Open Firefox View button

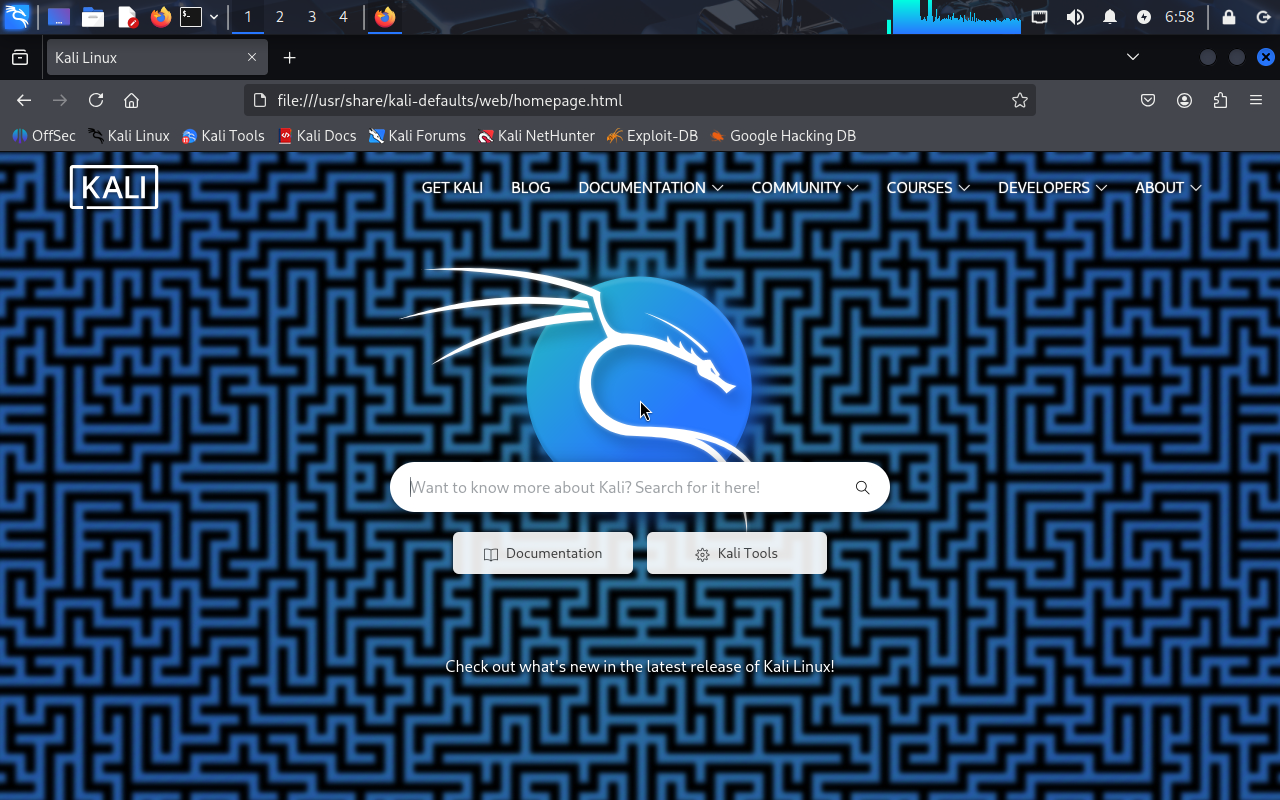click(x=20, y=58)
